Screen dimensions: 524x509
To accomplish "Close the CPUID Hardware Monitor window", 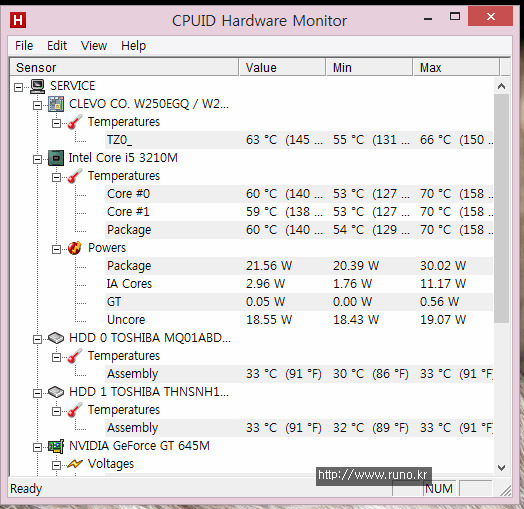I will point(491,16).
